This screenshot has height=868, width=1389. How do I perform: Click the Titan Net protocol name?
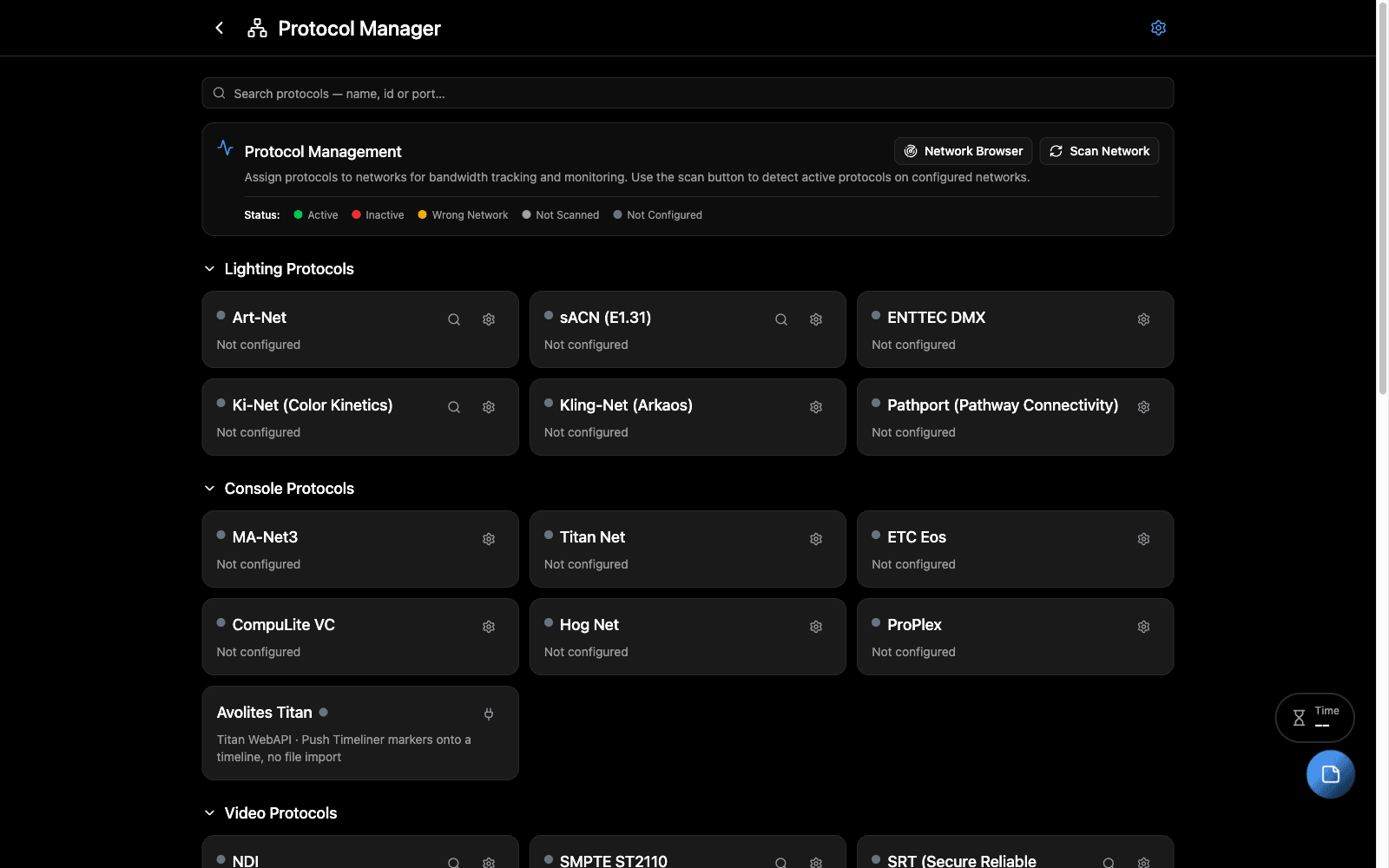(x=592, y=537)
